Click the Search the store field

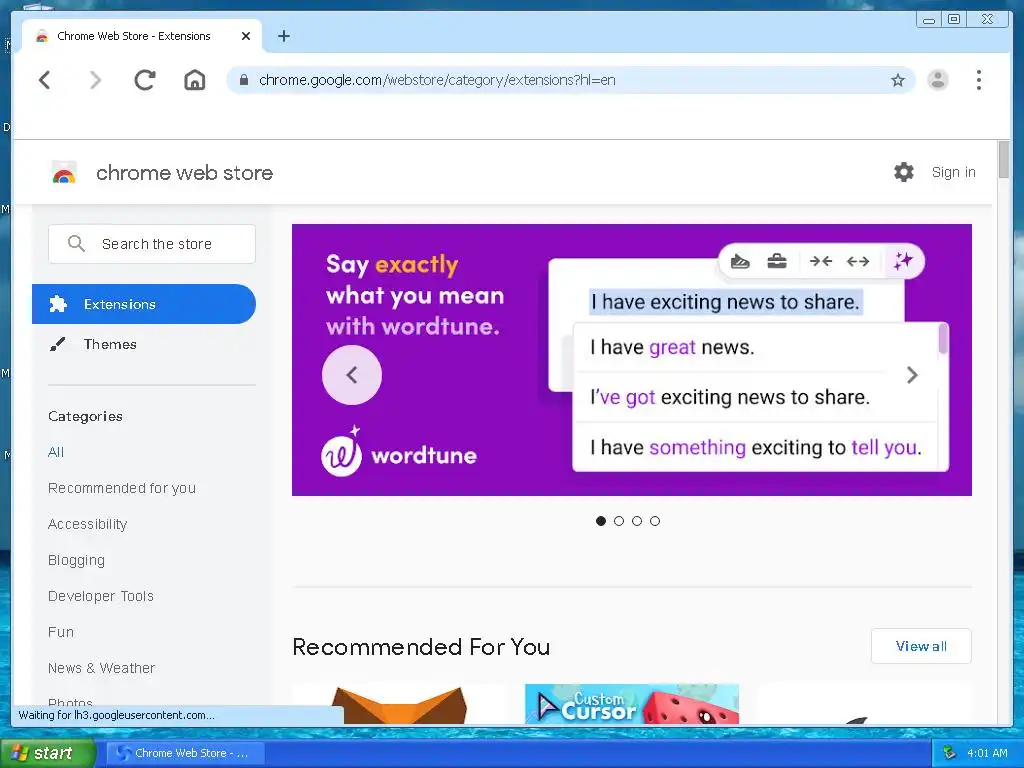click(x=152, y=244)
